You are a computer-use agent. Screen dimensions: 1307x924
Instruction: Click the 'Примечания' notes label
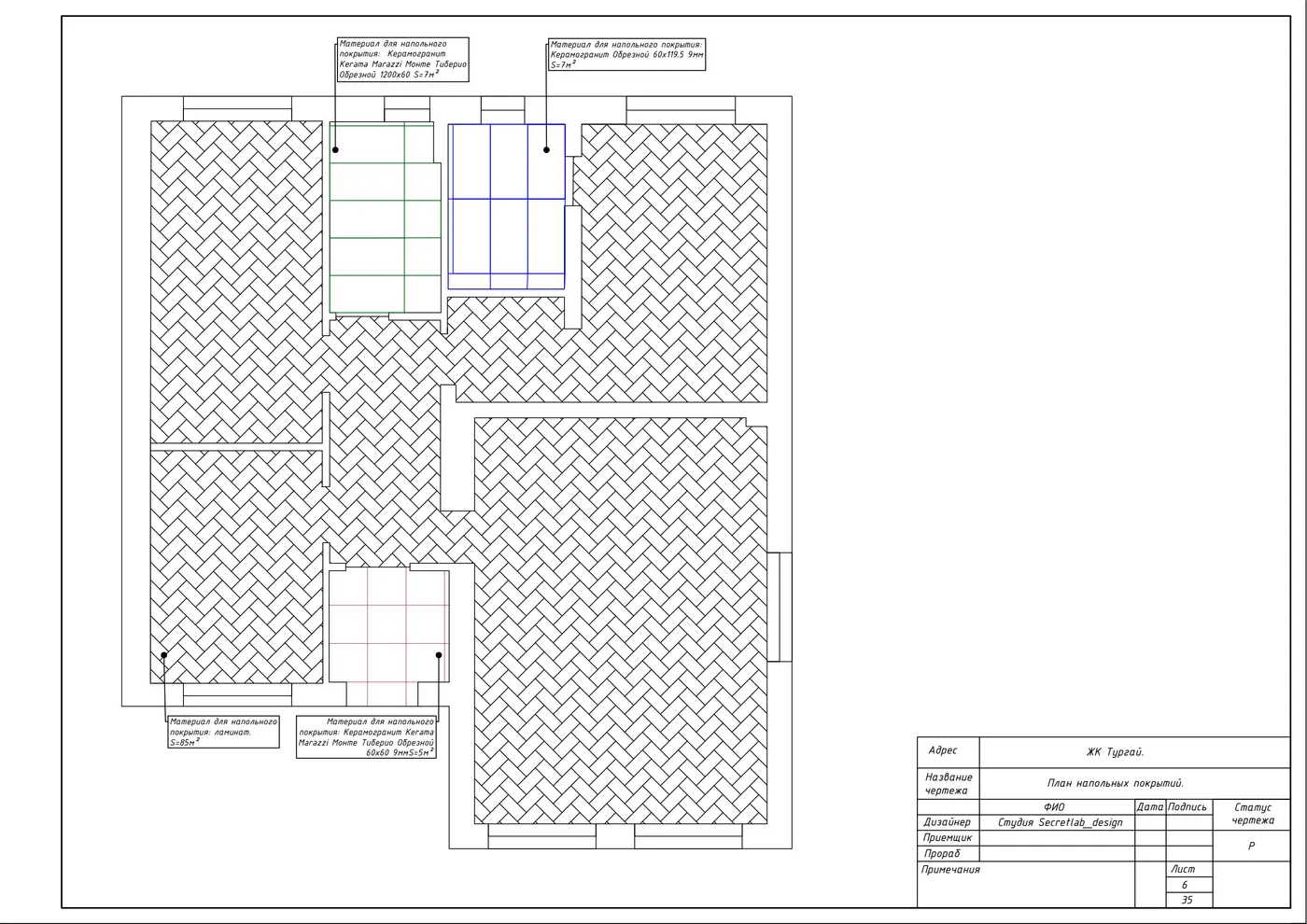(x=950, y=870)
